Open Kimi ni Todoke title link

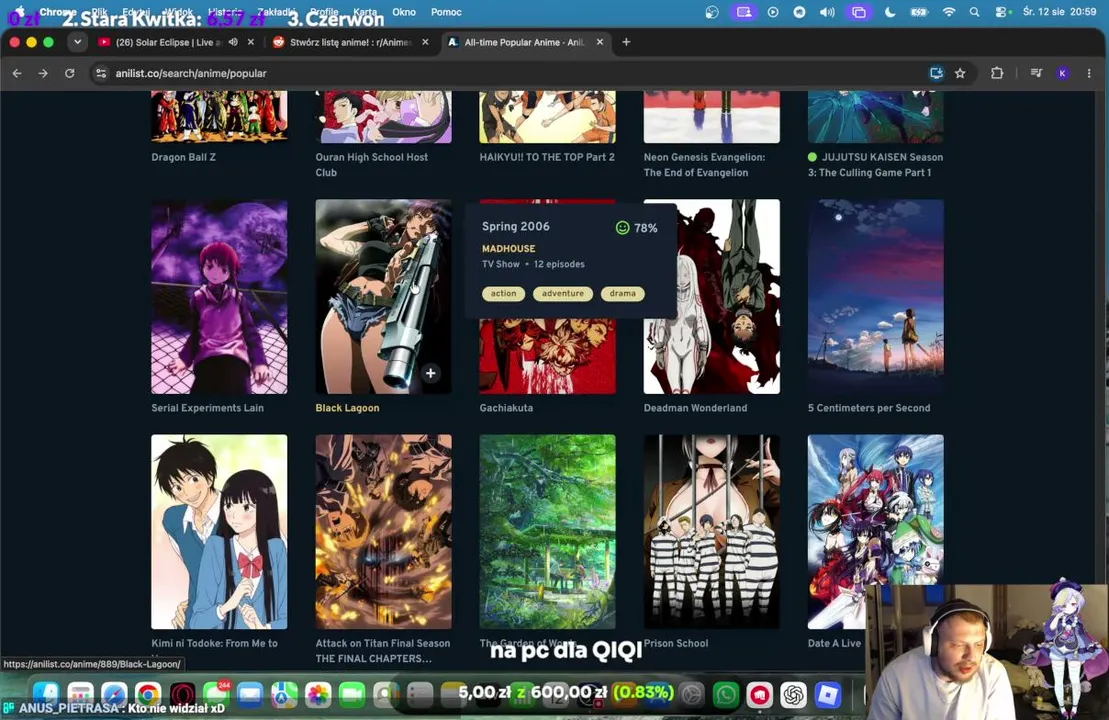(x=214, y=643)
